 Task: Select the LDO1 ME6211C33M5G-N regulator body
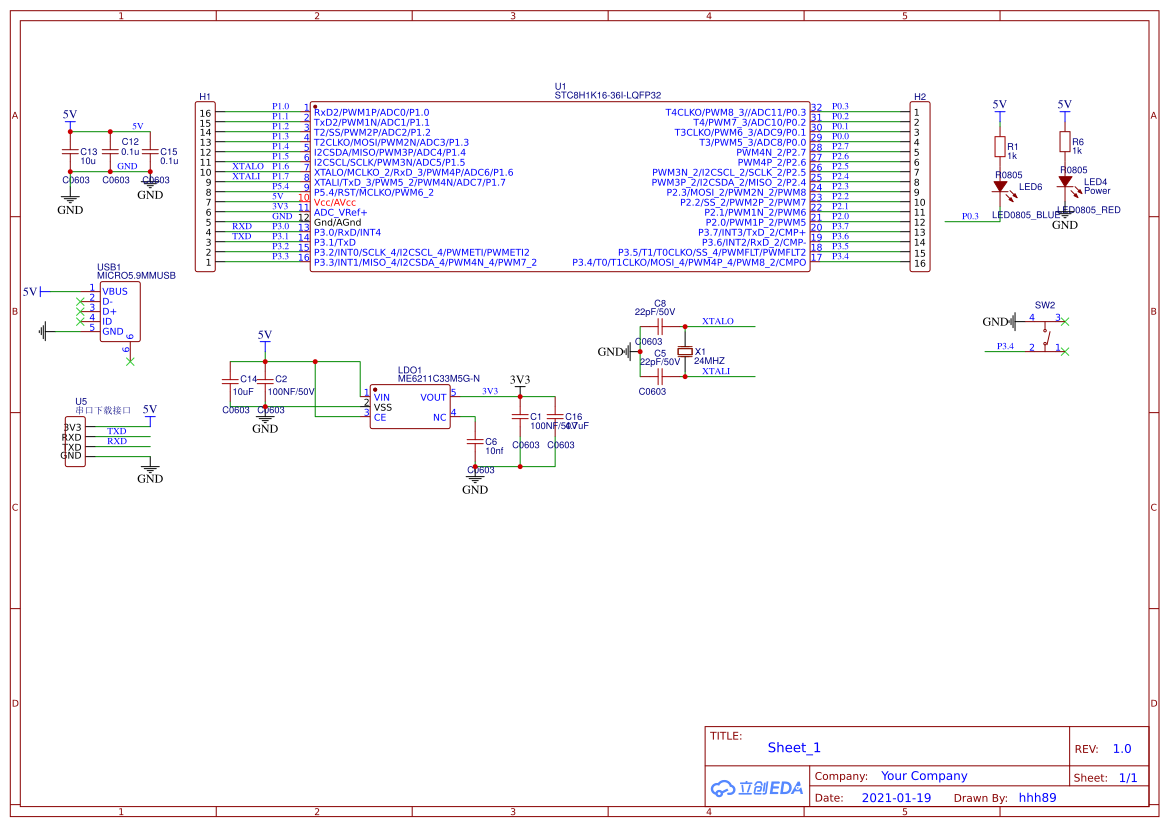click(409, 407)
